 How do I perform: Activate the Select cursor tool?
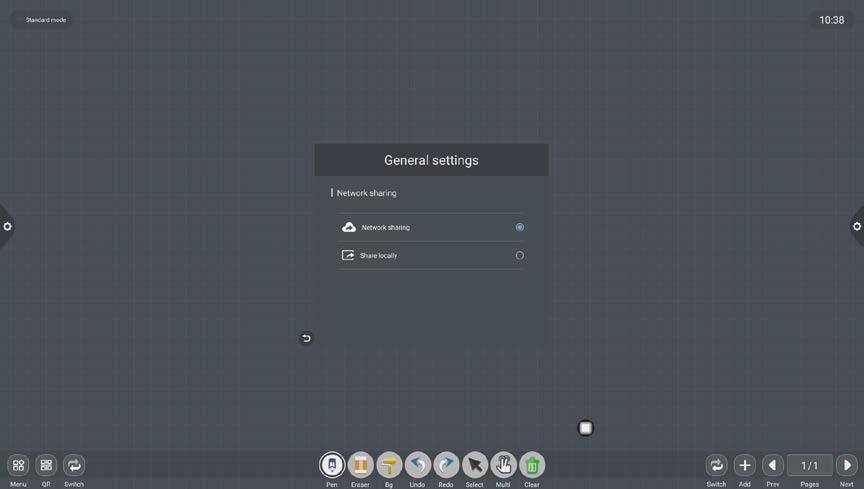pyautogui.click(x=475, y=465)
